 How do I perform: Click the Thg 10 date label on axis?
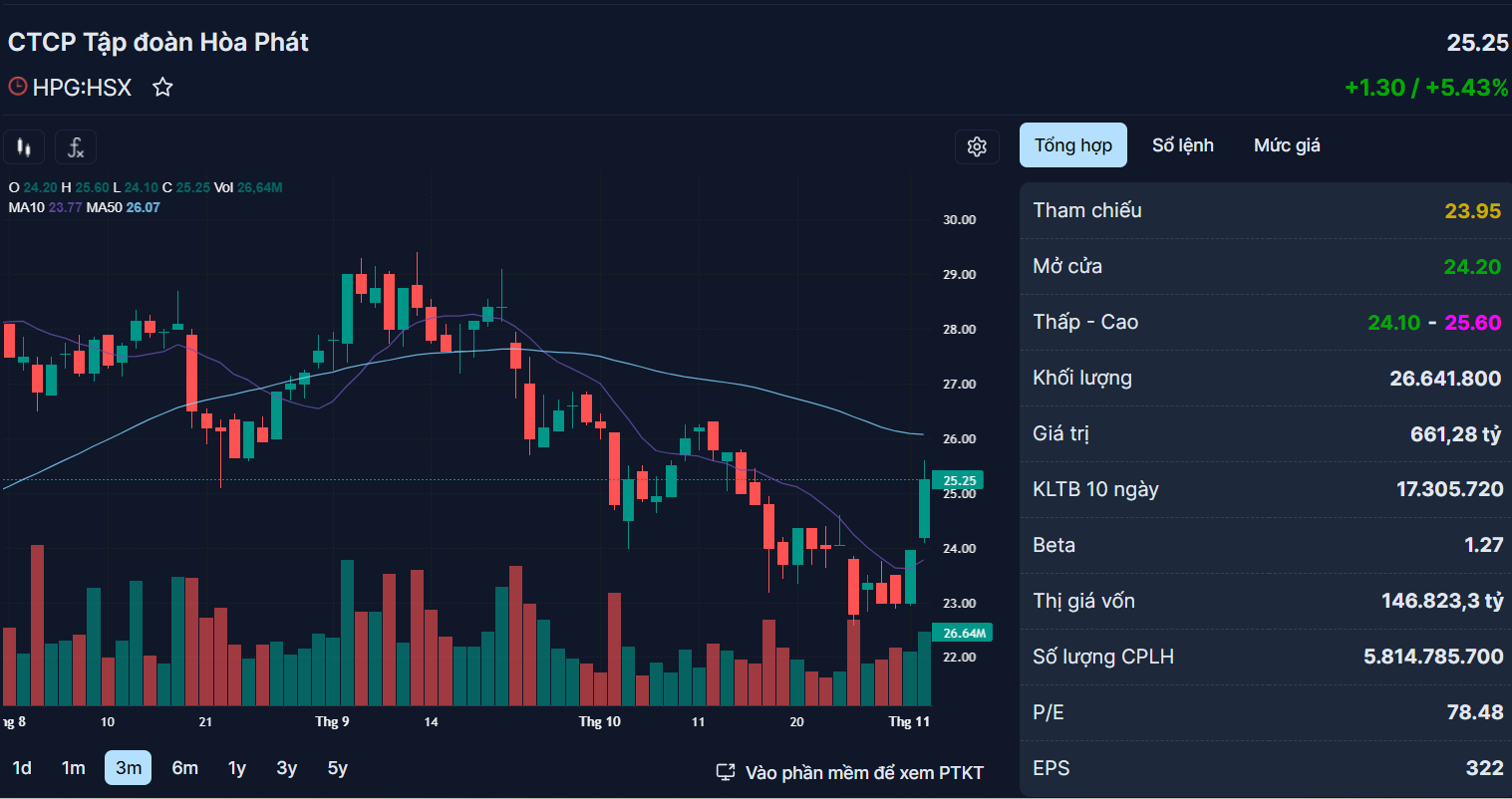[599, 721]
